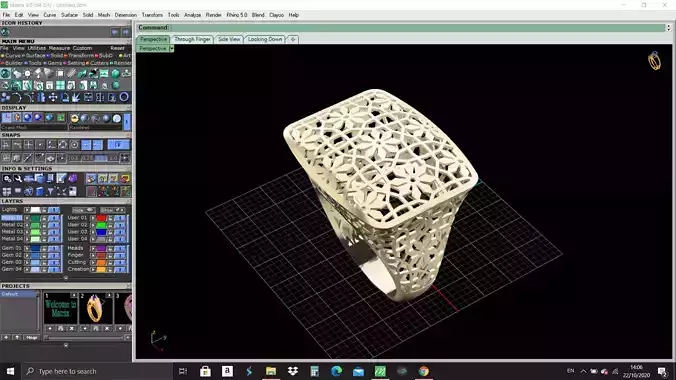This screenshot has height=380, width=676.
Task: Click the arrow beside the Lights layer
Action: (27, 210)
